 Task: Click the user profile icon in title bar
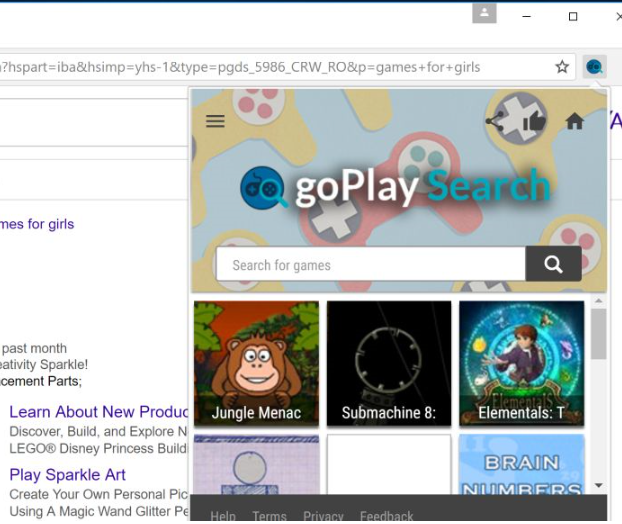coord(484,14)
